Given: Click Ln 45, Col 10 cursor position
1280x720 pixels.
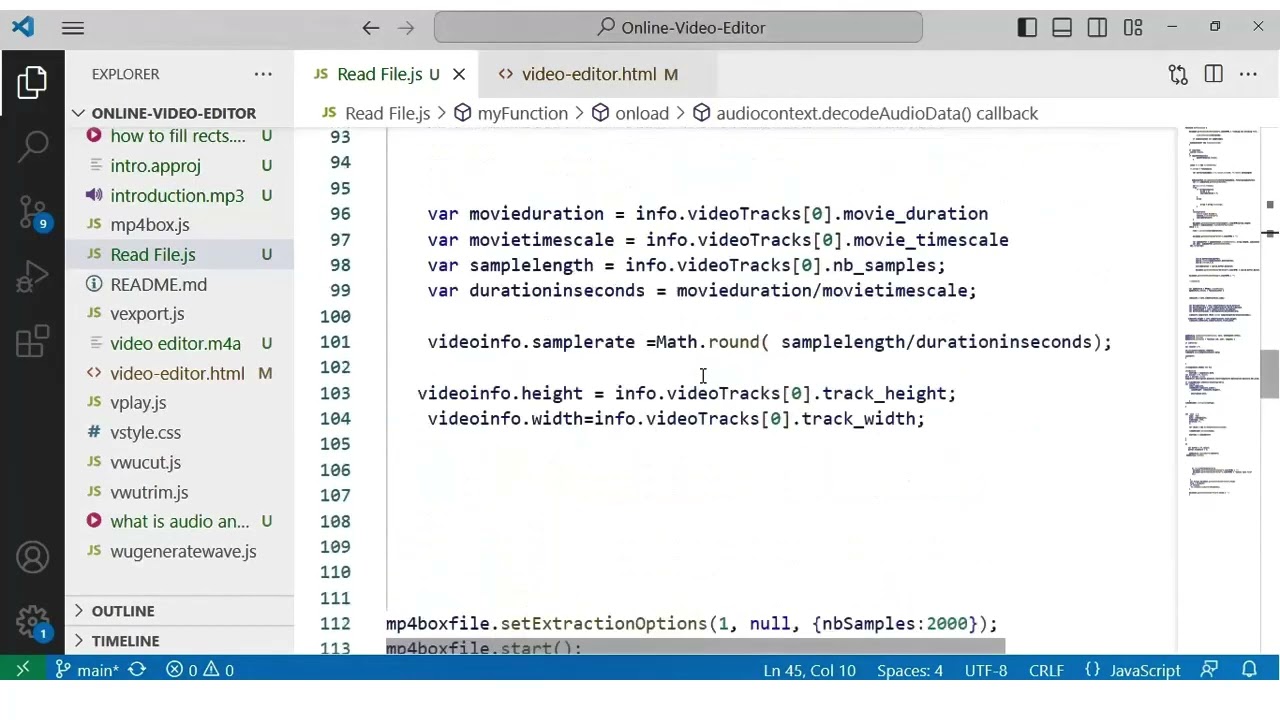Looking at the screenshot, I should tap(809, 670).
